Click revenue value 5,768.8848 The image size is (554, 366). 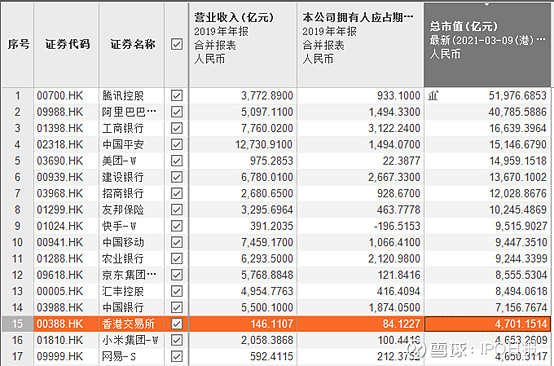coord(267,275)
